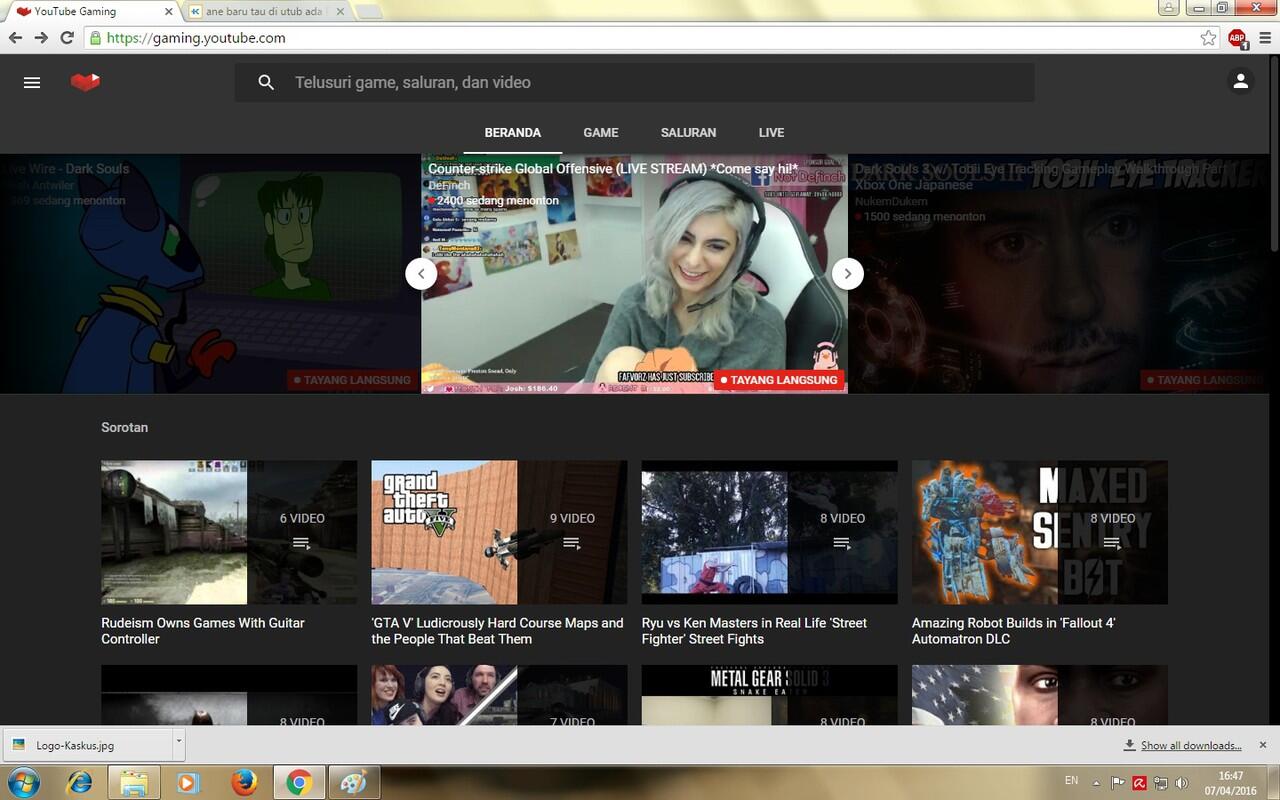Open downloaded file Logo-Kaskus.jpg
This screenshot has height=800, width=1280.
tap(88, 745)
